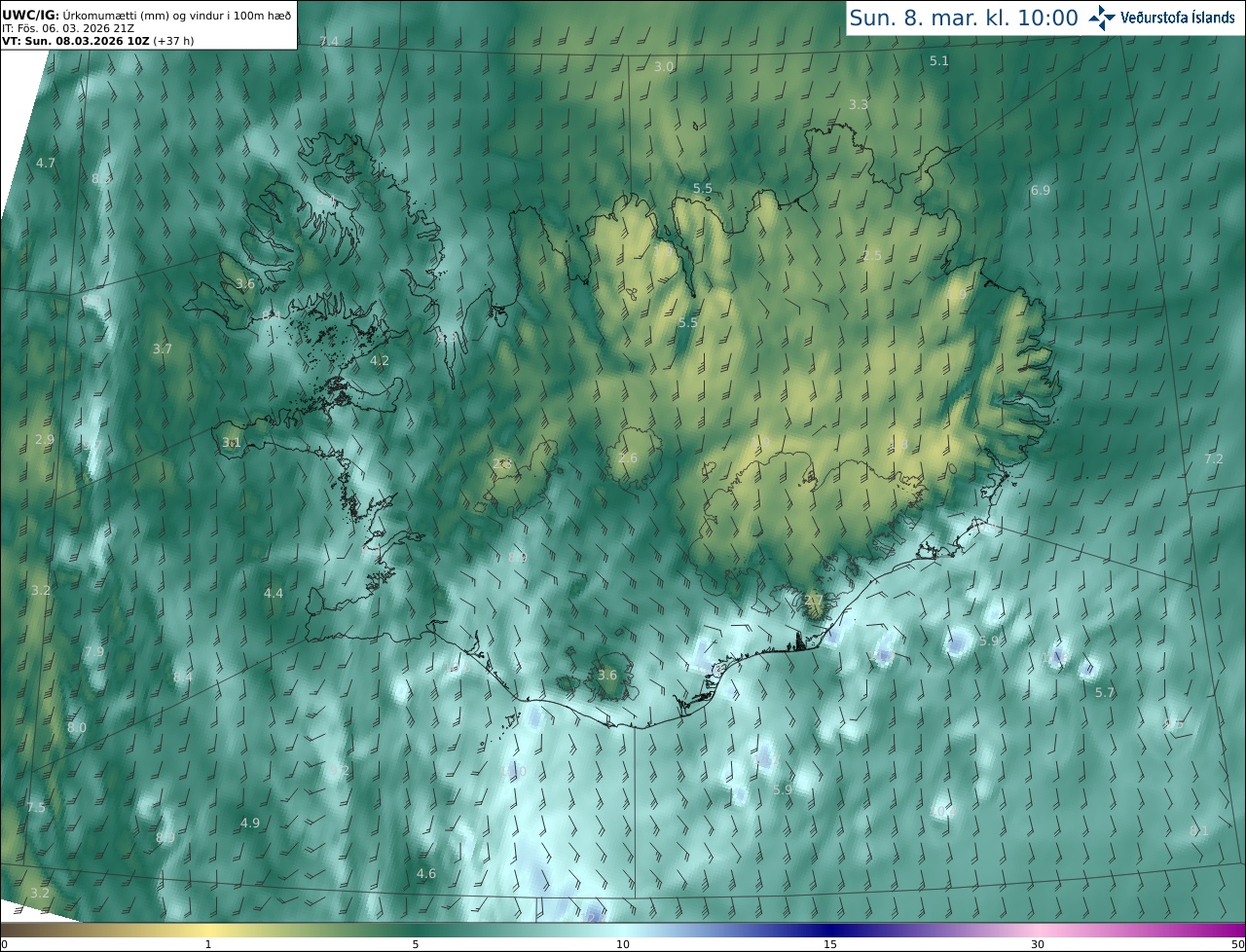Click the 50 tick label on the color scale

(x=1237, y=944)
